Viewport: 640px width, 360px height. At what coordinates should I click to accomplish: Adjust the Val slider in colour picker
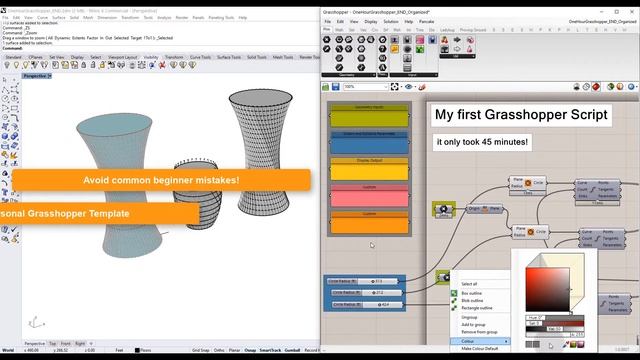pyautogui.click(x=555, y=329)
